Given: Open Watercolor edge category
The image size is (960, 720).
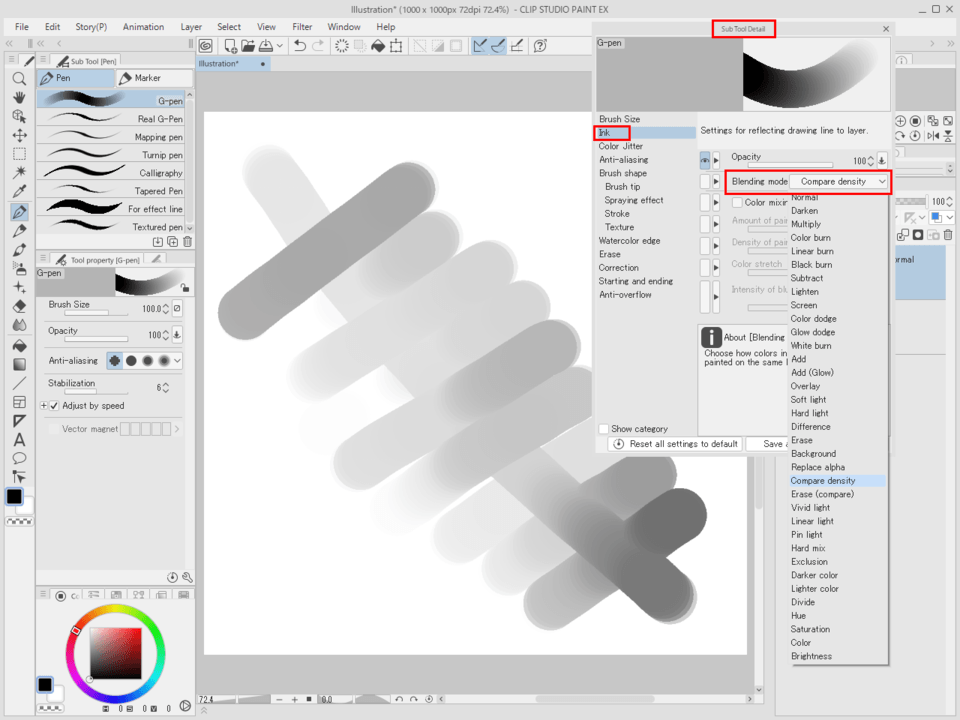Looking at the screenshot, I should click(629, 241).
